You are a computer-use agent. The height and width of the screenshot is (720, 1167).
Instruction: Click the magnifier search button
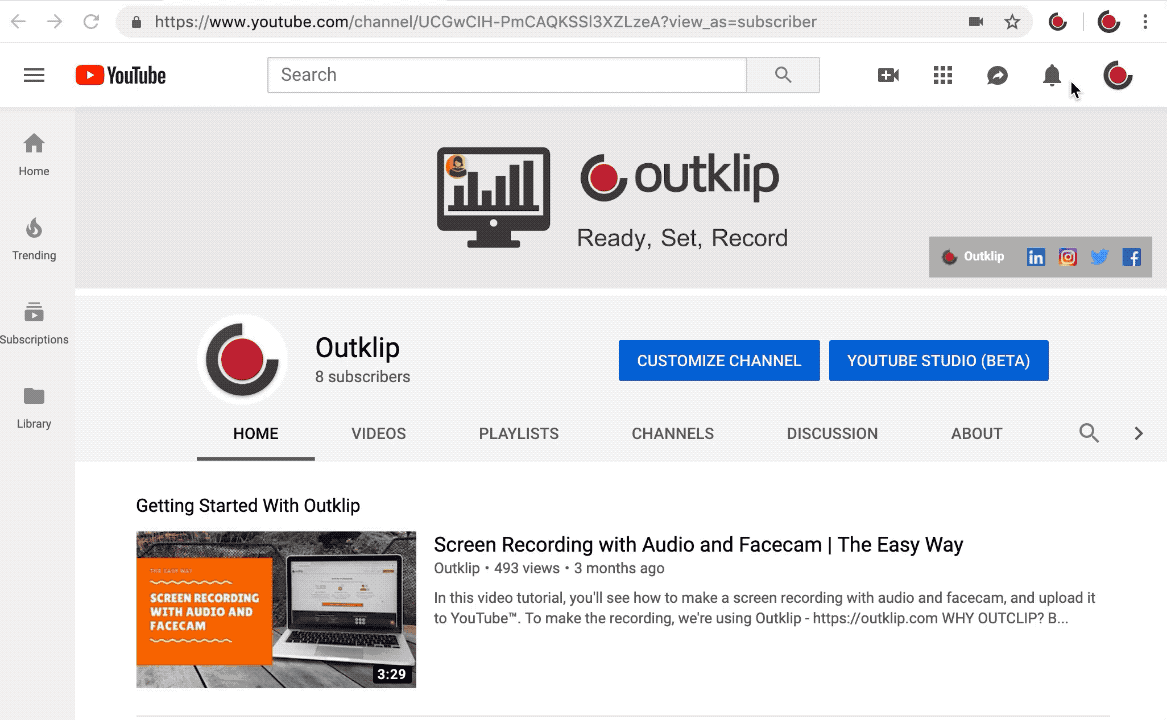(783, 75)
